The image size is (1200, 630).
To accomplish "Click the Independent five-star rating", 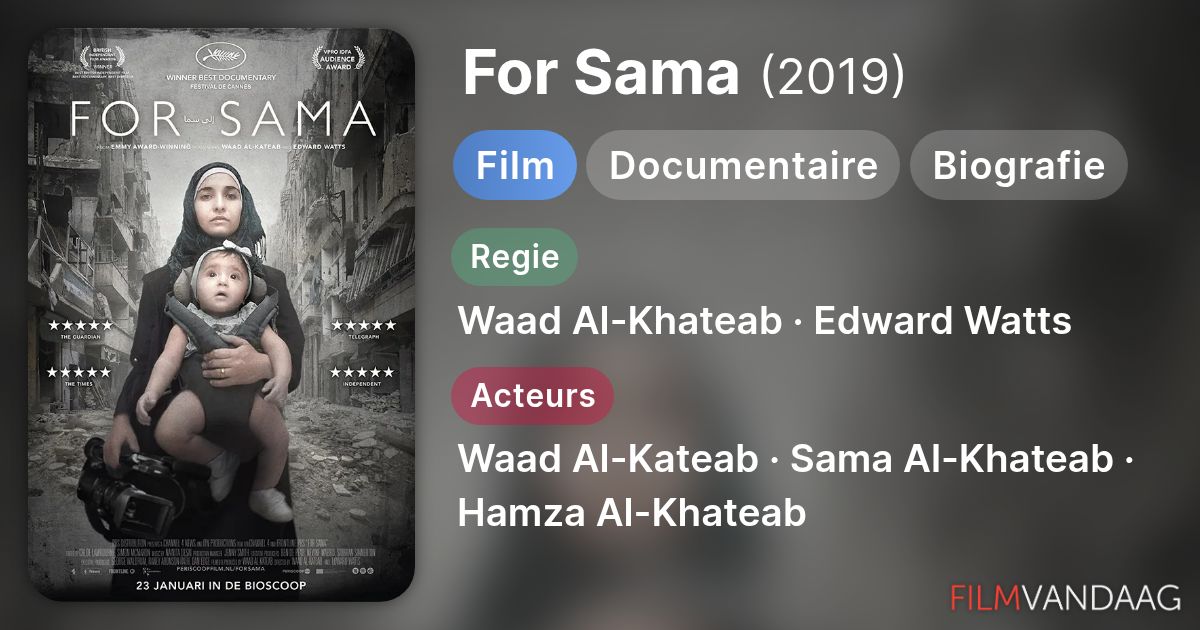I will click(364, 377).
